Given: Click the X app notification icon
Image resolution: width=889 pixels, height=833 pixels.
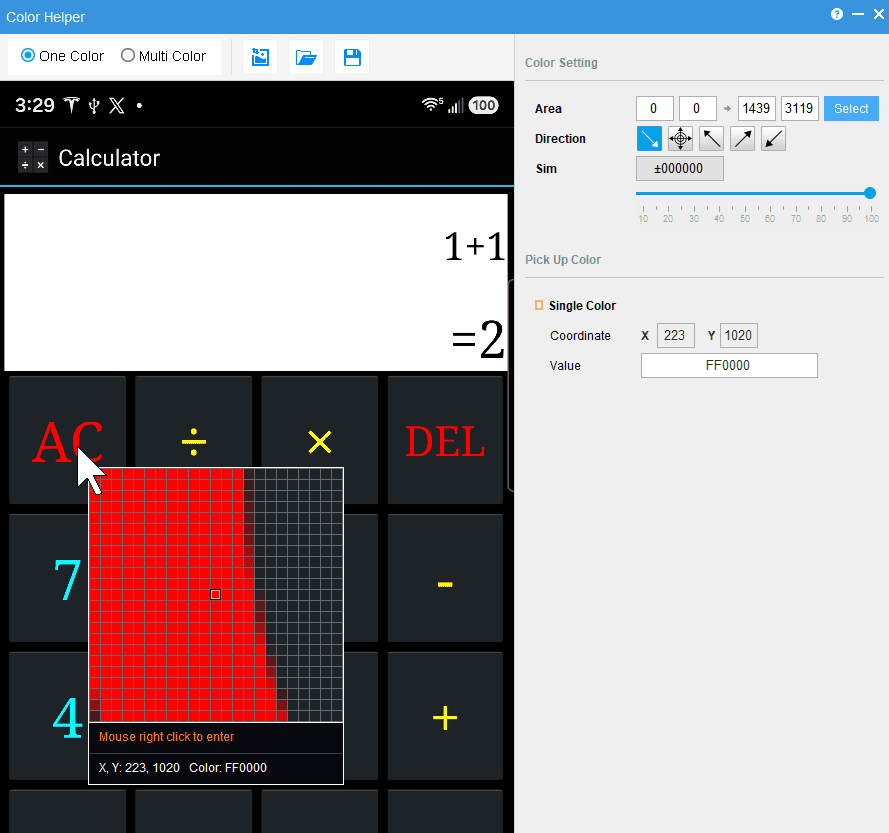Looking at the screenshot, I should 117,105.
